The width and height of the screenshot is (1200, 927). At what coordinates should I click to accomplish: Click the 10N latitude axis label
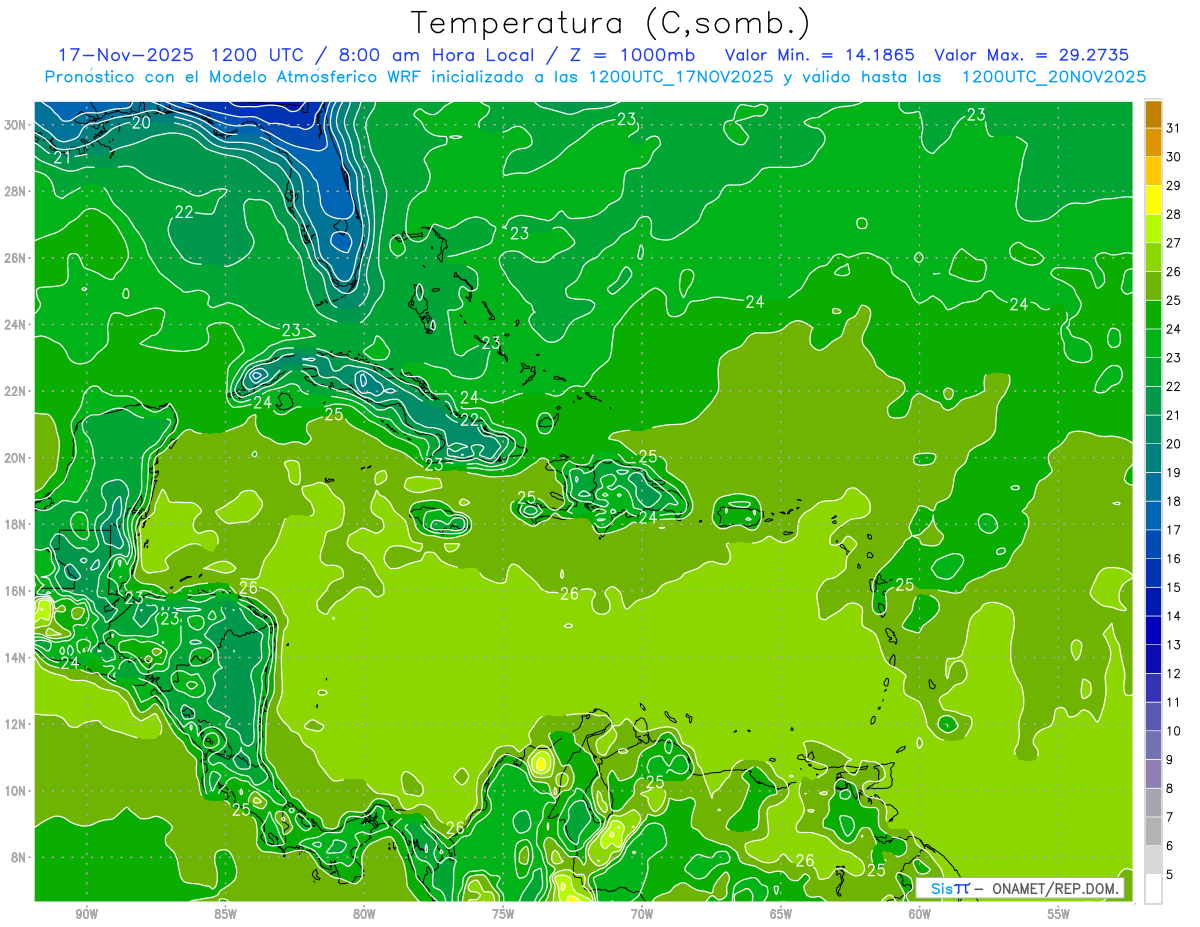(17, 790)
